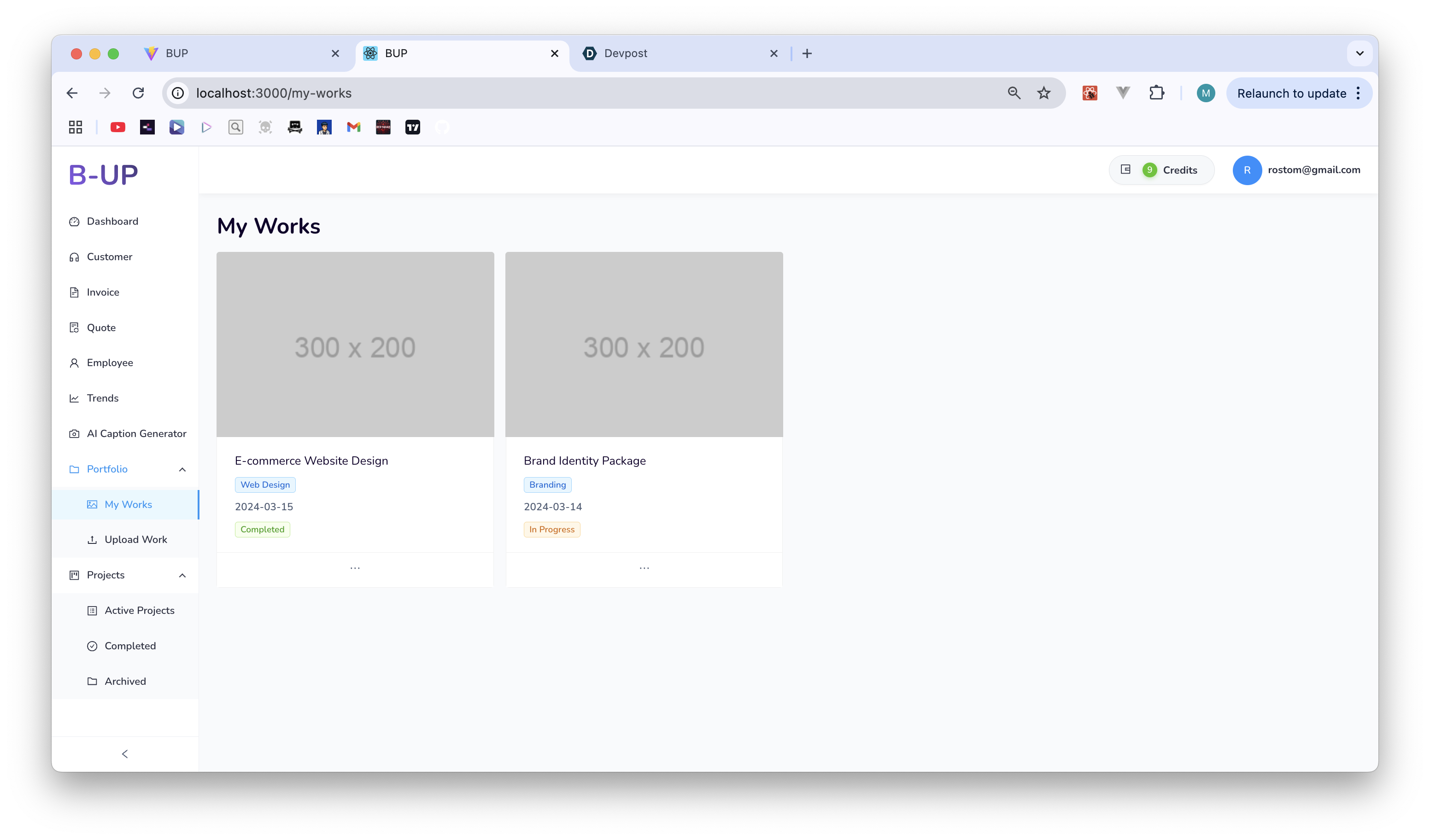
Task: Click the wallet icon beside Credits
Action: 1125,169
